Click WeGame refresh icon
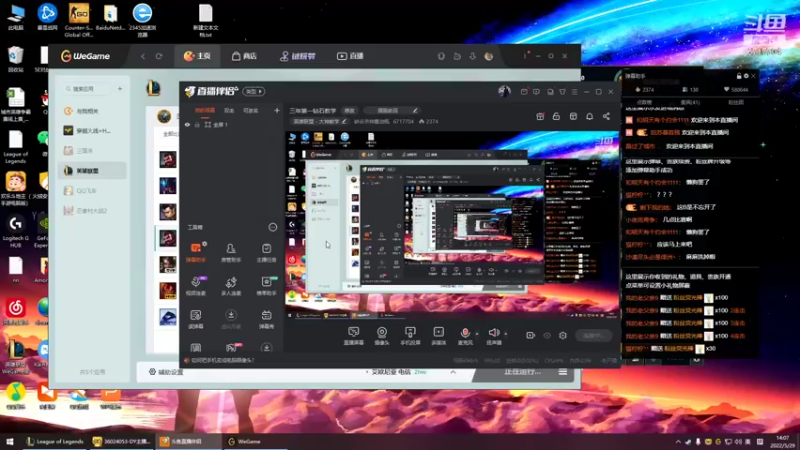Screen dimensions: 800x450 pyautogui.click(x=159, y=56)
